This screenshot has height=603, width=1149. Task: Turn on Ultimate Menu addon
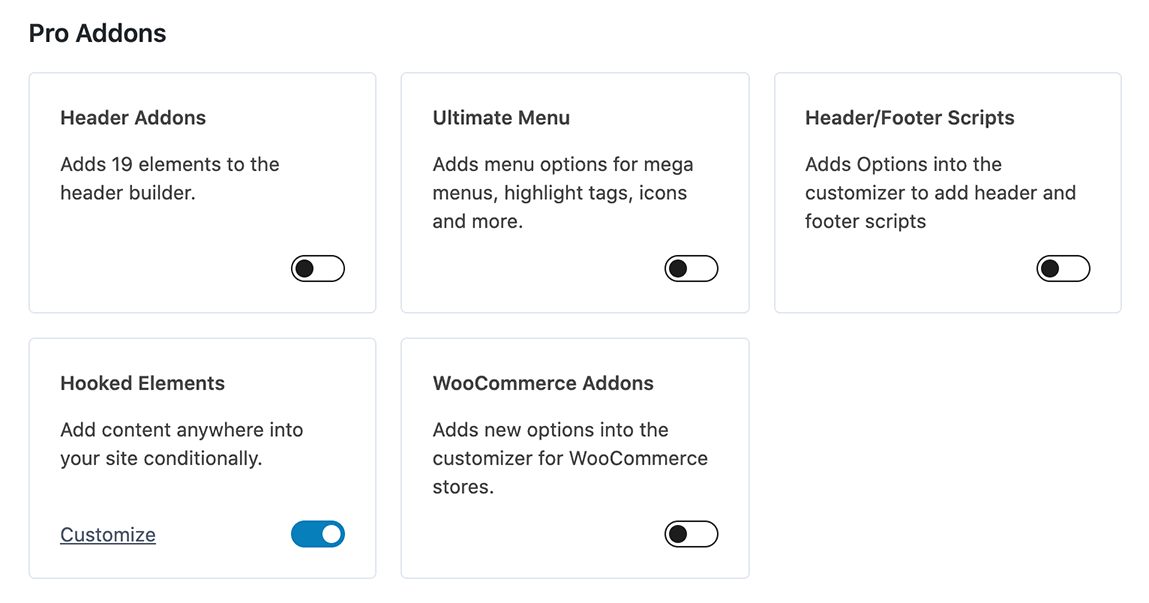691,268
